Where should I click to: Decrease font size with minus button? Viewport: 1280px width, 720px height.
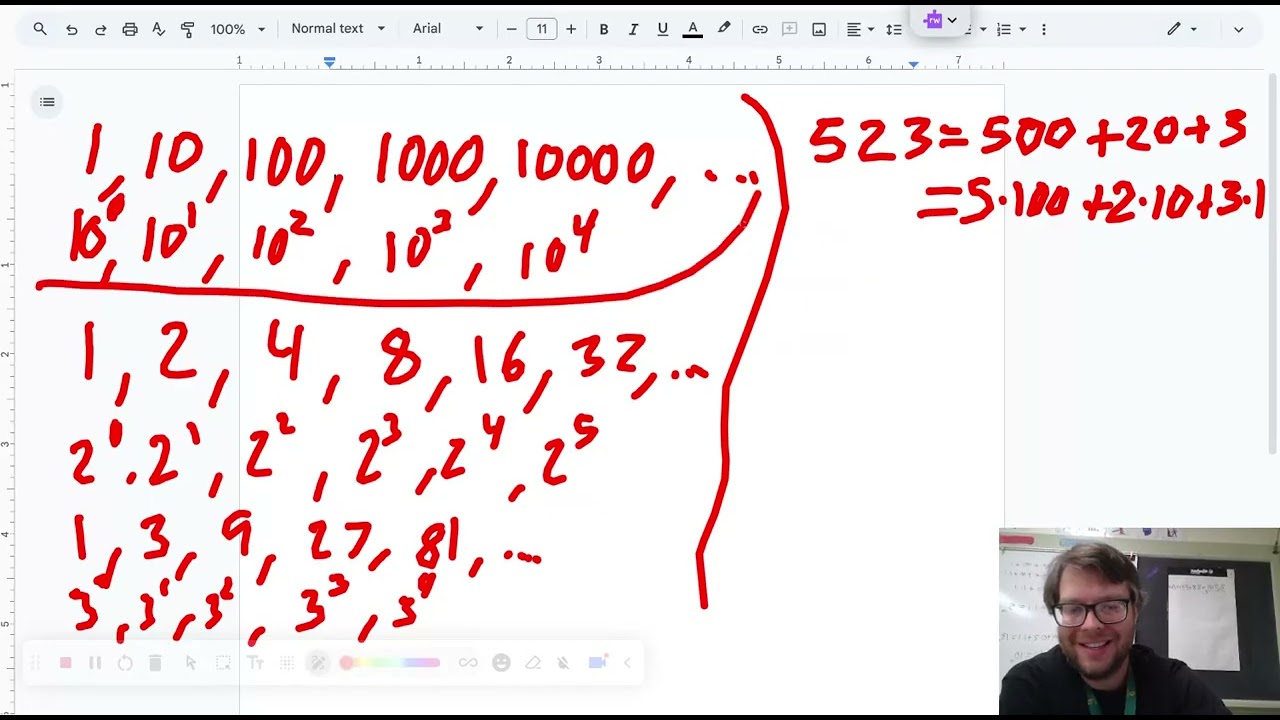tap(512, 29)
